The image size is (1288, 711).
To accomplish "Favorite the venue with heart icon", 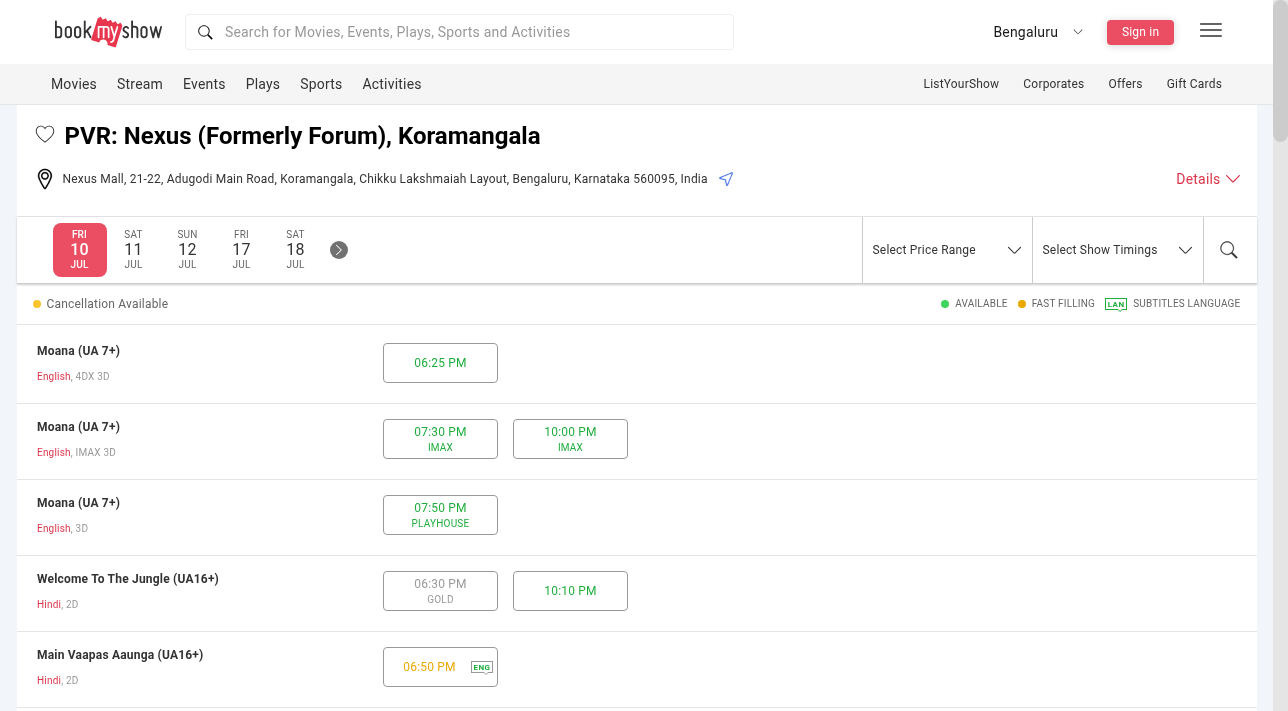I will point(45,134).
